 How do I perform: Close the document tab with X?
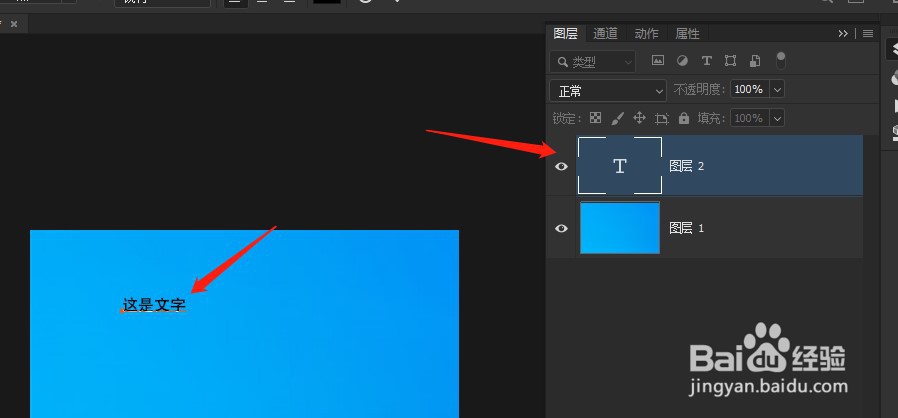pyautogui.click(x=14, y=24)
